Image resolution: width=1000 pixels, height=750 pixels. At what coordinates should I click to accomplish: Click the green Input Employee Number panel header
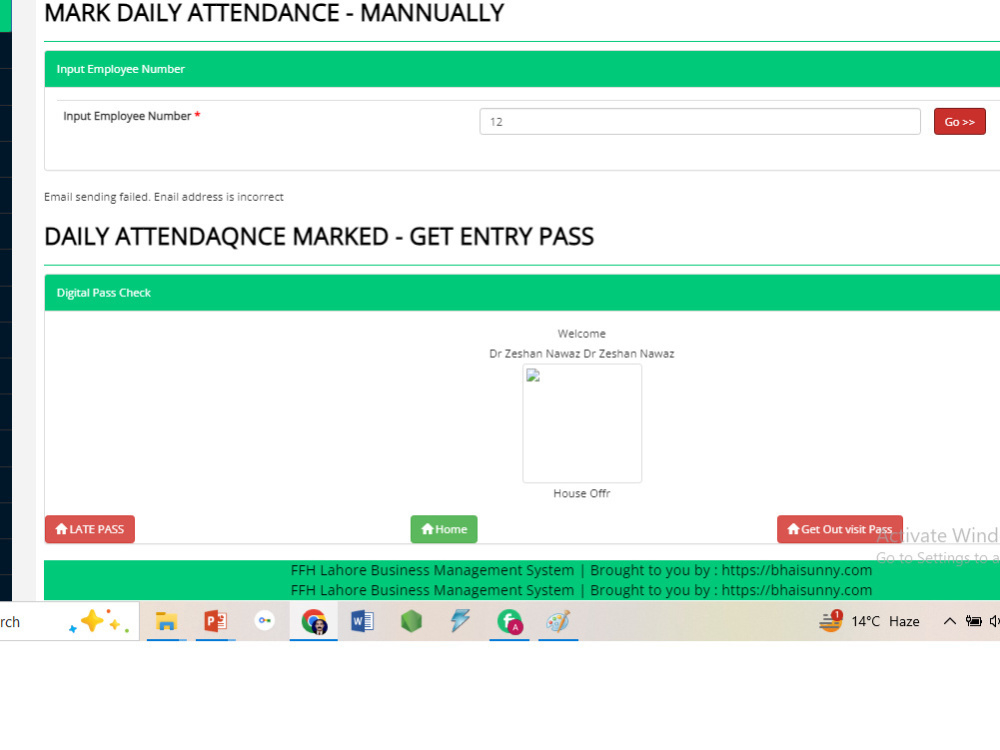tap(522, 69)
